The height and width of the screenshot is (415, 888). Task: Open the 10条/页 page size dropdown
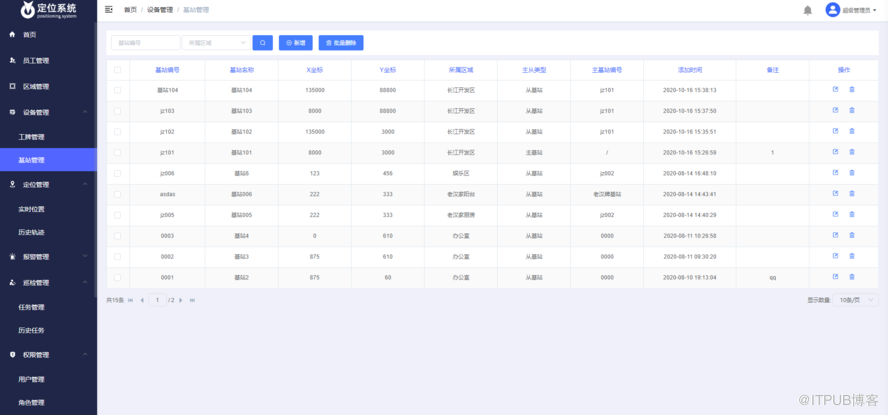(857, 300)
